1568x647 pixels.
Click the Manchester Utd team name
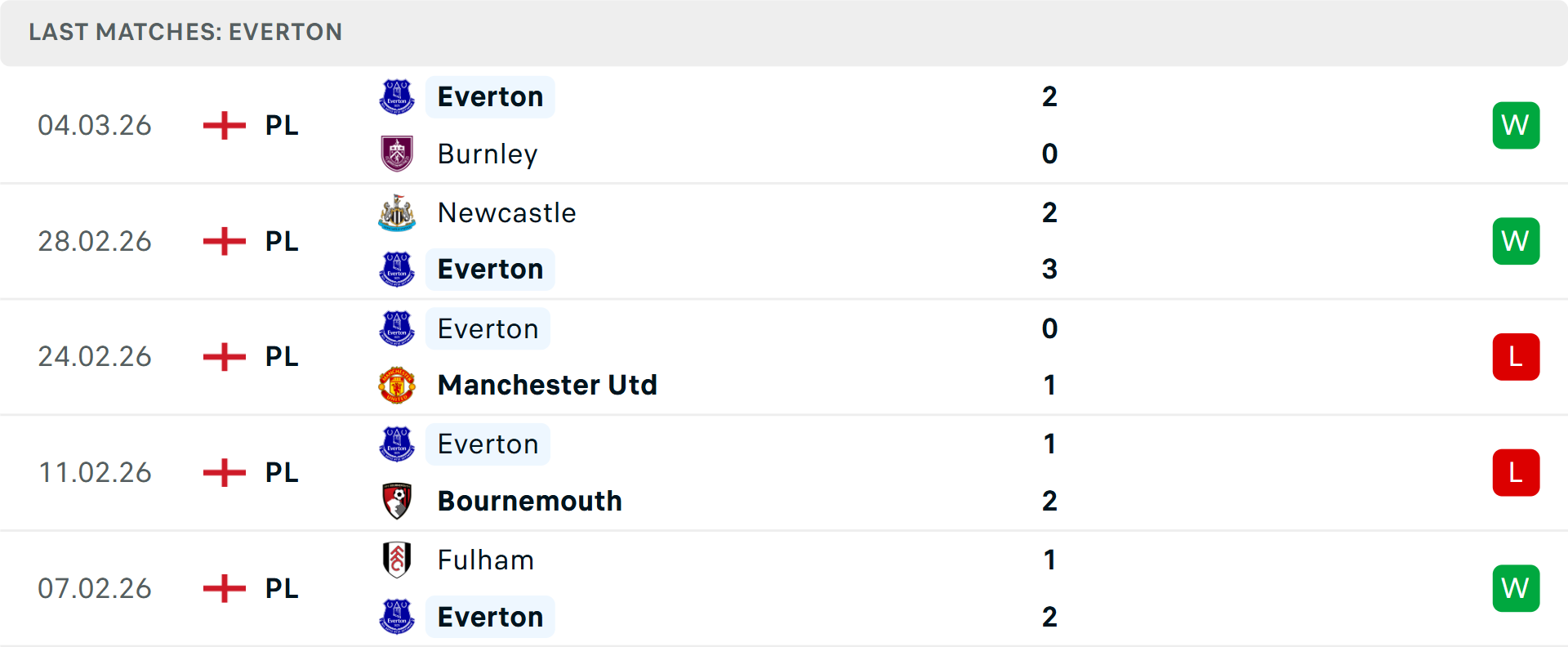coord(547,385)
